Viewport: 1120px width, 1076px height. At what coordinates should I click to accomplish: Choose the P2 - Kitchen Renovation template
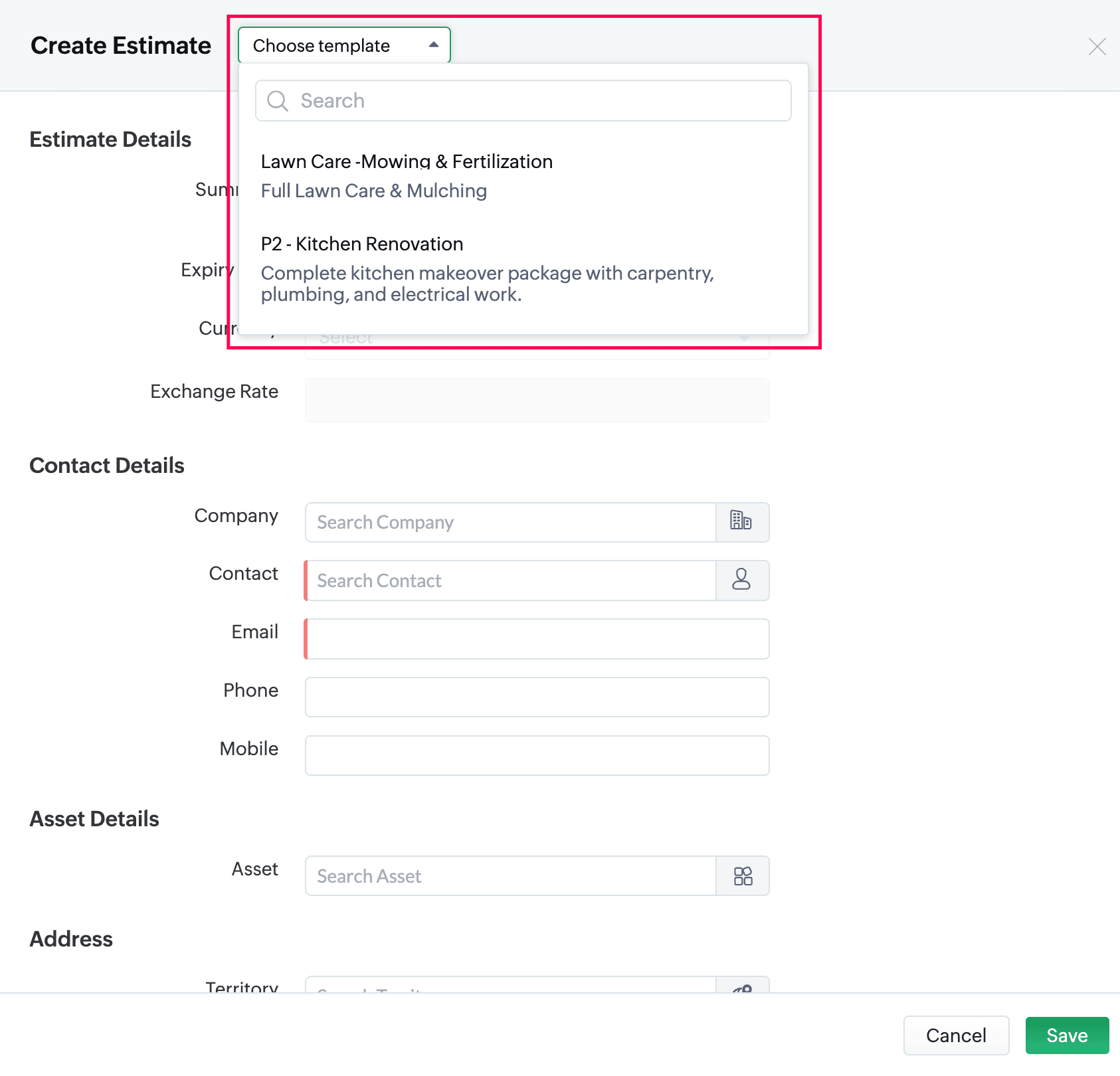[x=361, y=244]
